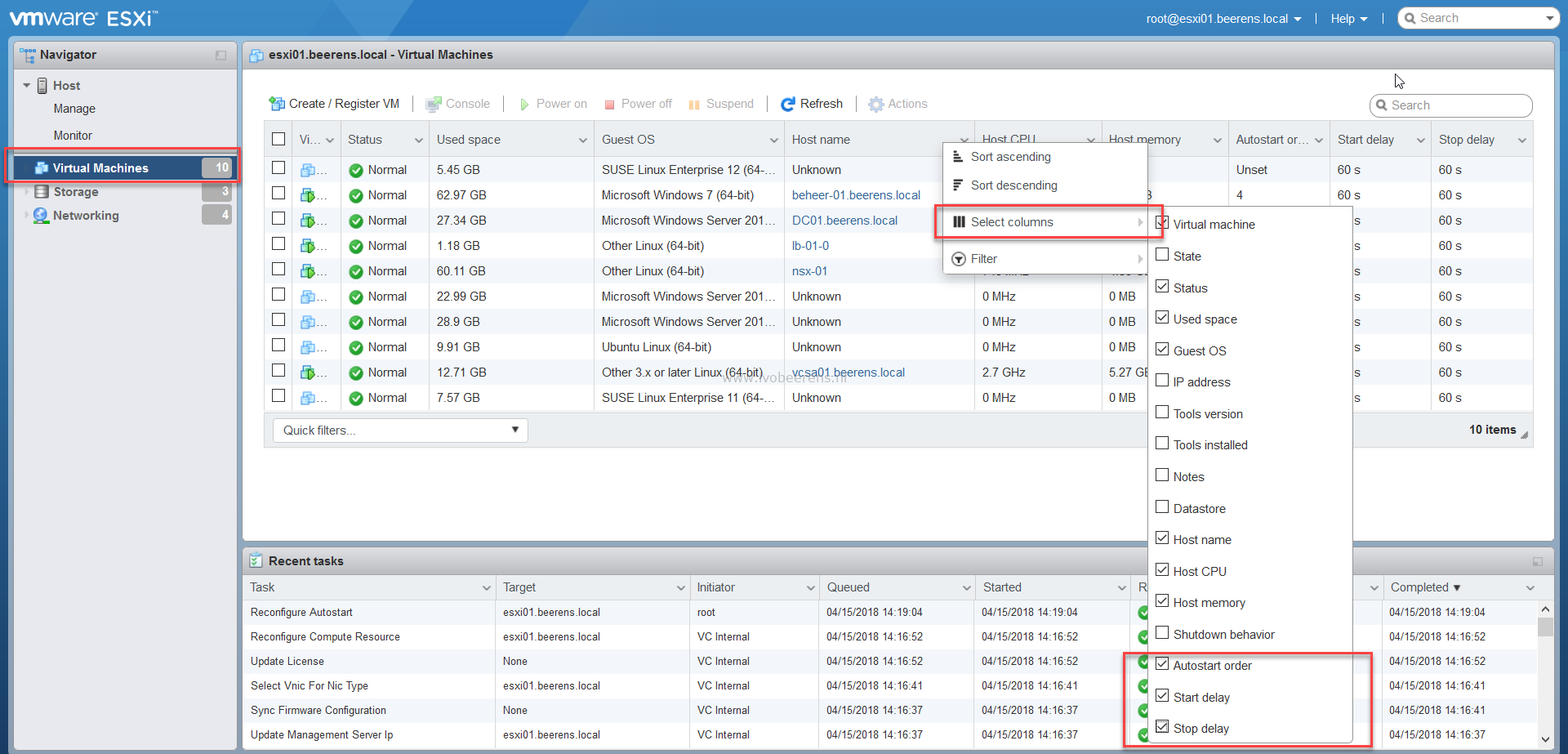The image size is (1568, 754).
Task: Enable the Tools version column checkbox
Action: (1162, 412)
